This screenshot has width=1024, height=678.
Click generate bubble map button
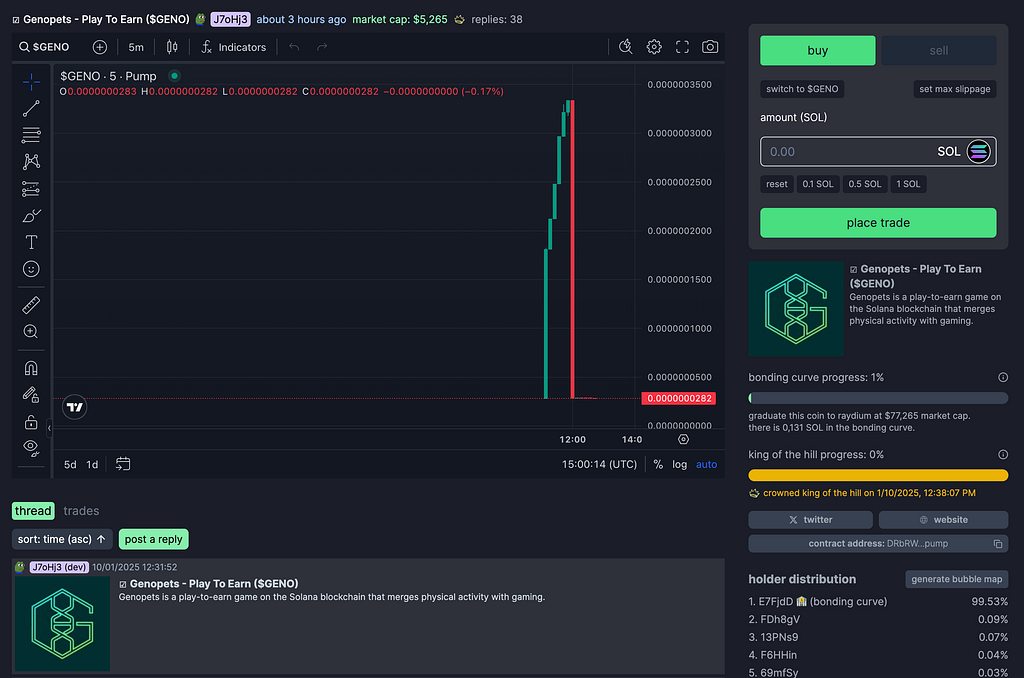[x=956, y=579]
